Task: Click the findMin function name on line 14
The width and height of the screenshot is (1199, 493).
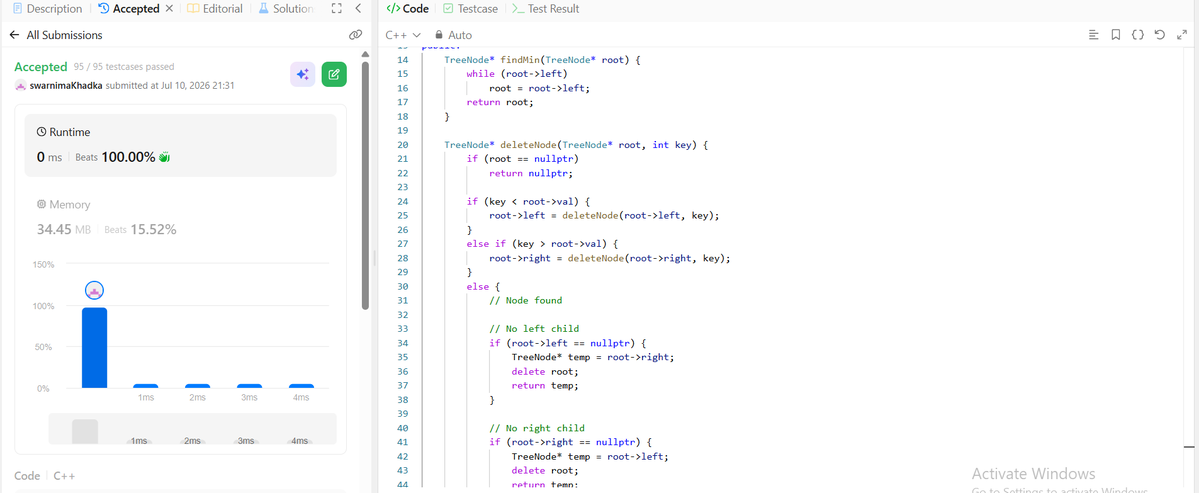Action: [520, 60]
